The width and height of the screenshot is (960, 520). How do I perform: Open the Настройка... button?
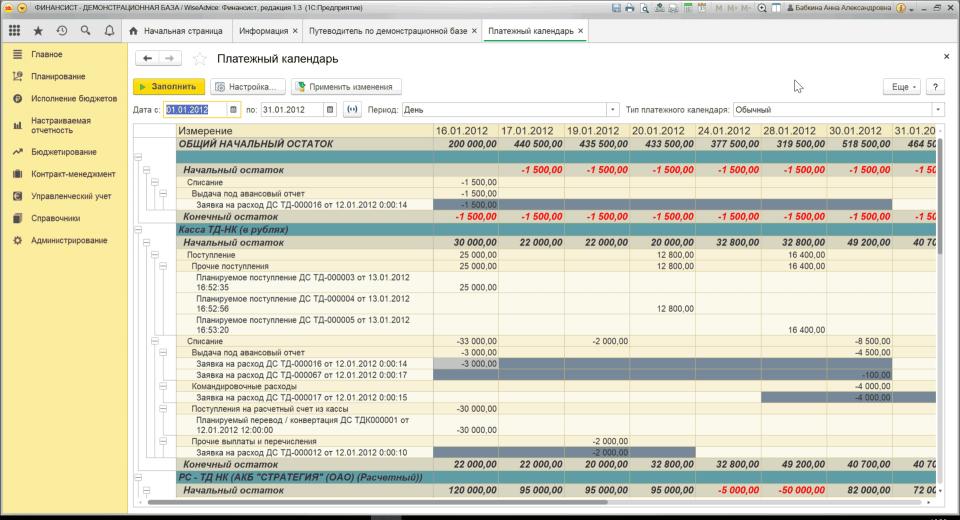click(x=249, y=86)
